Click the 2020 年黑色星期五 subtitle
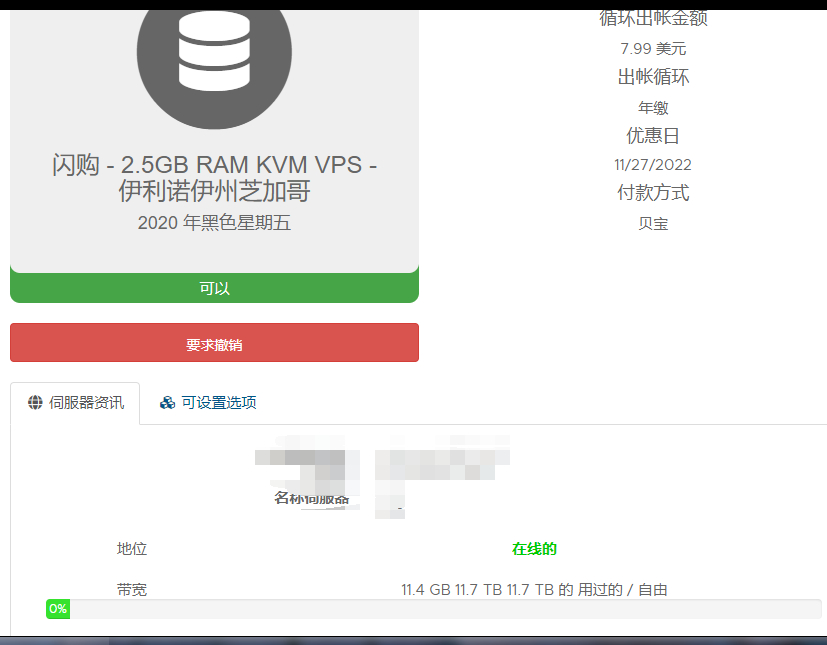This screenshot has height=645, width=827. (214, 223)
